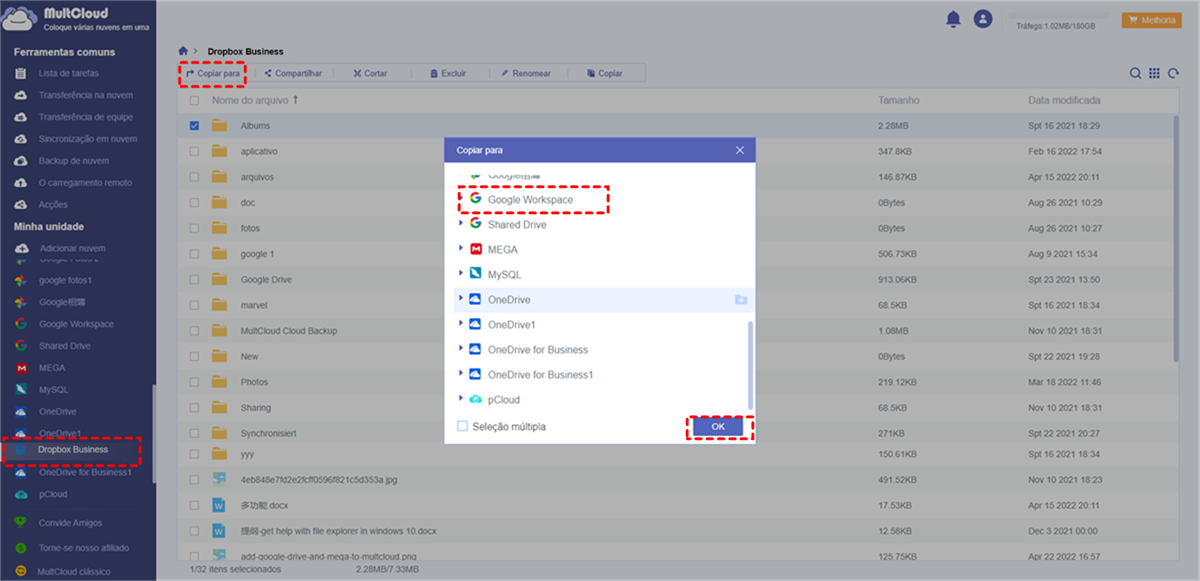Expand OneDrive in the dialog tree
The image size is (1200, 581).
click(x=460, y=299)
